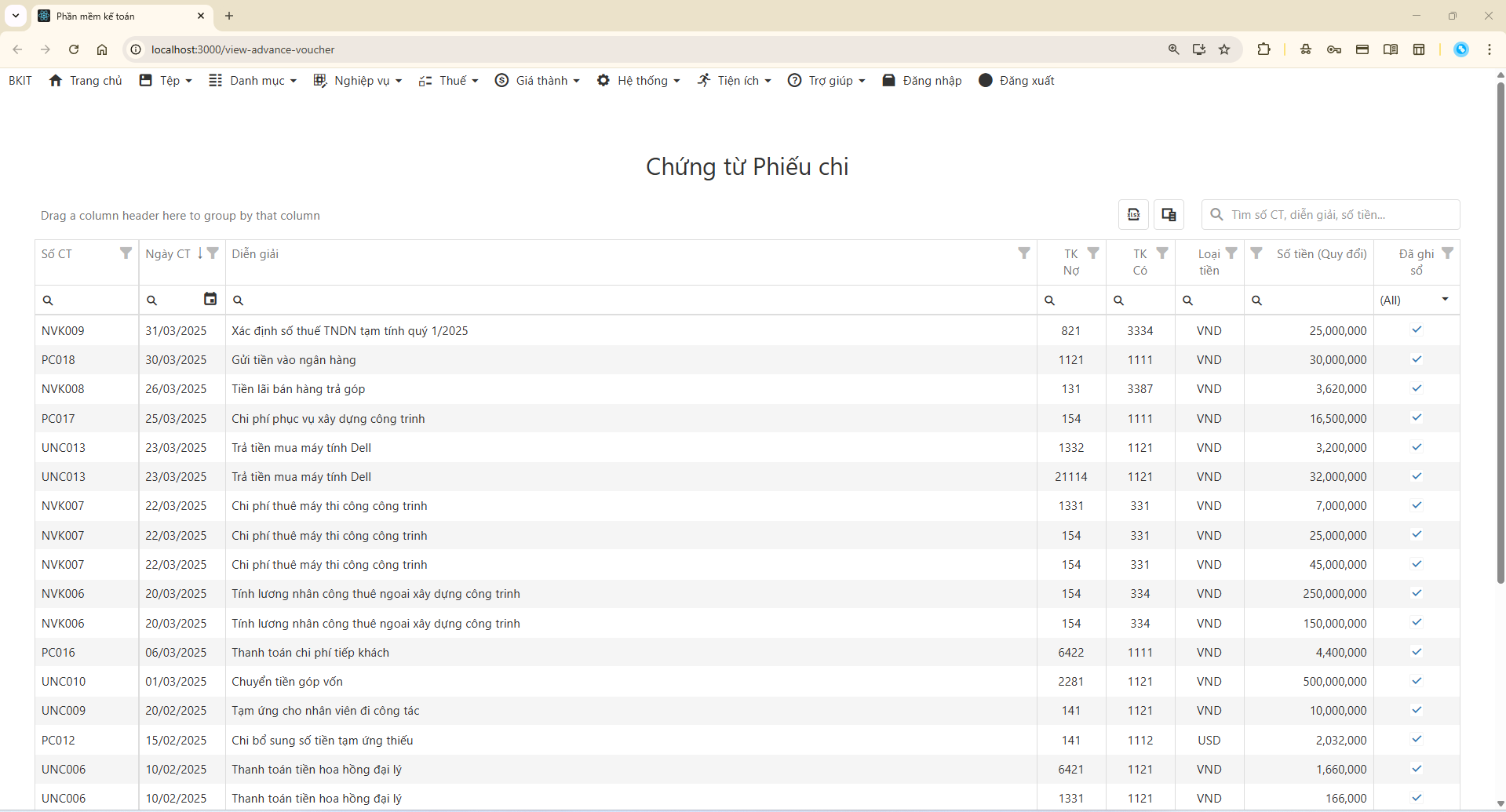This screenshot has height=812, width=1506.
Task: Open the Danh mục dropdown menu
Action: click(253, 81)
